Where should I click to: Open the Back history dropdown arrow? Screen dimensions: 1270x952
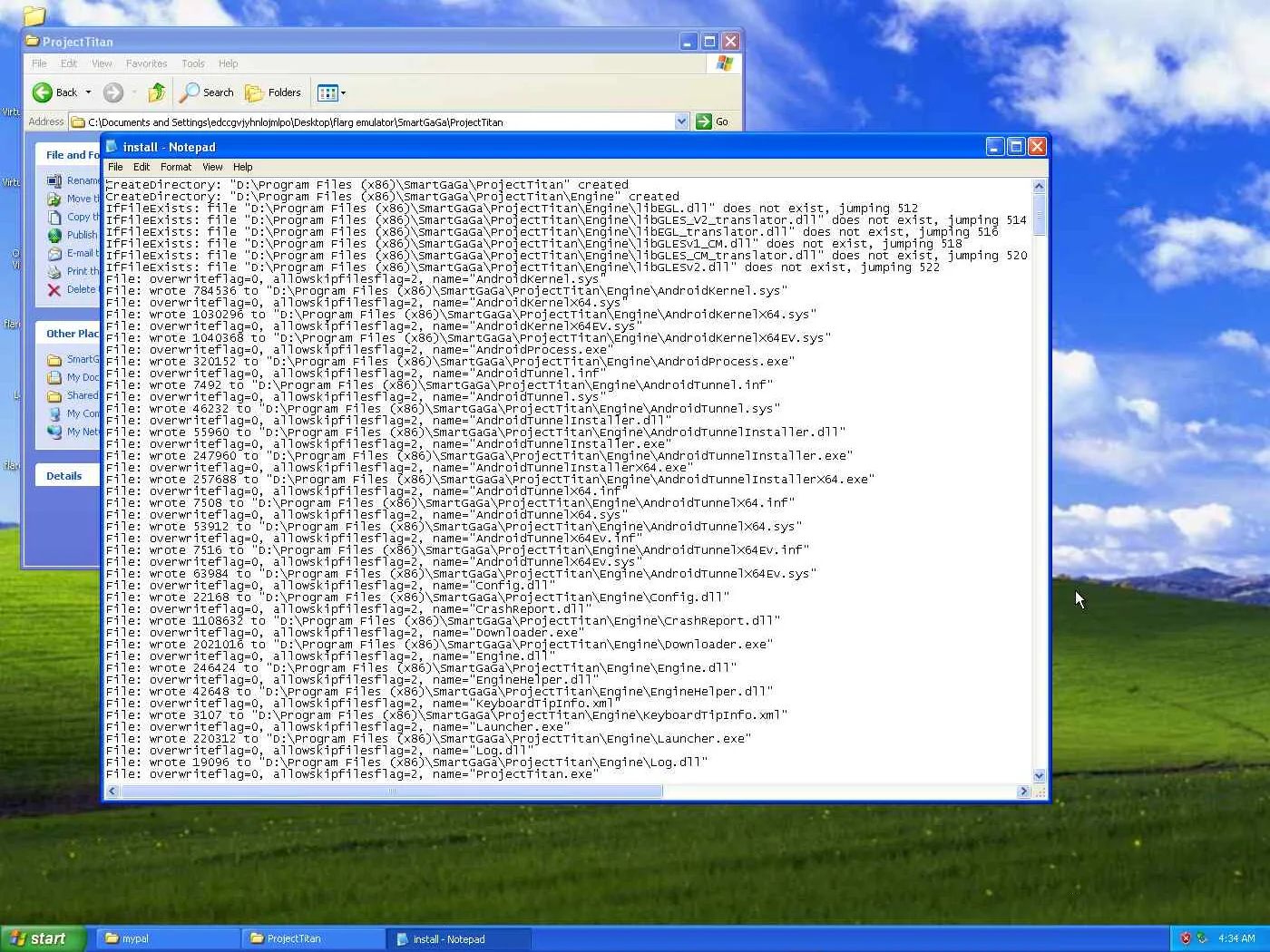point(88,92)
